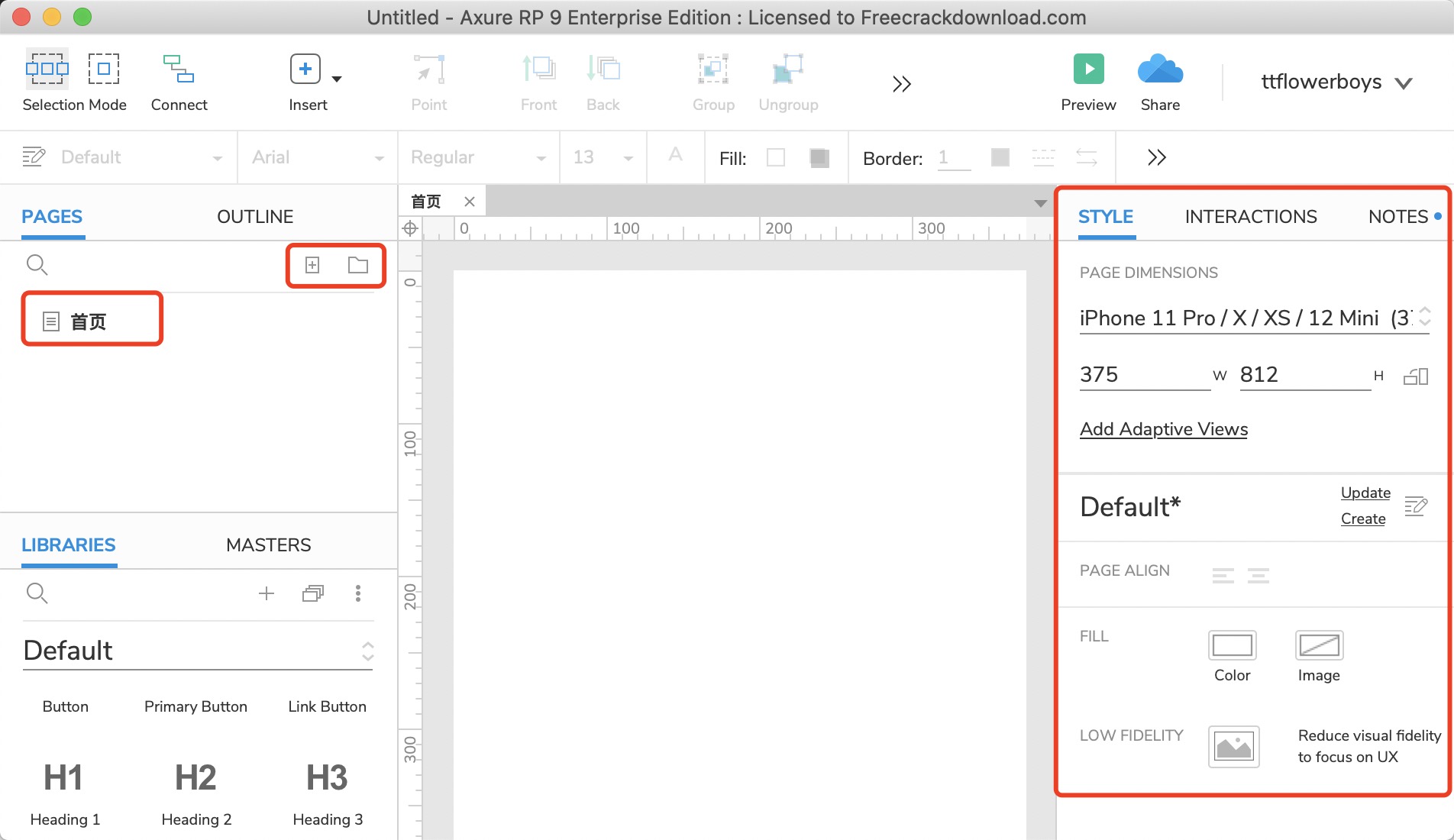Click the Group icon
This screenshot has height=840, width=1454.
713,69
